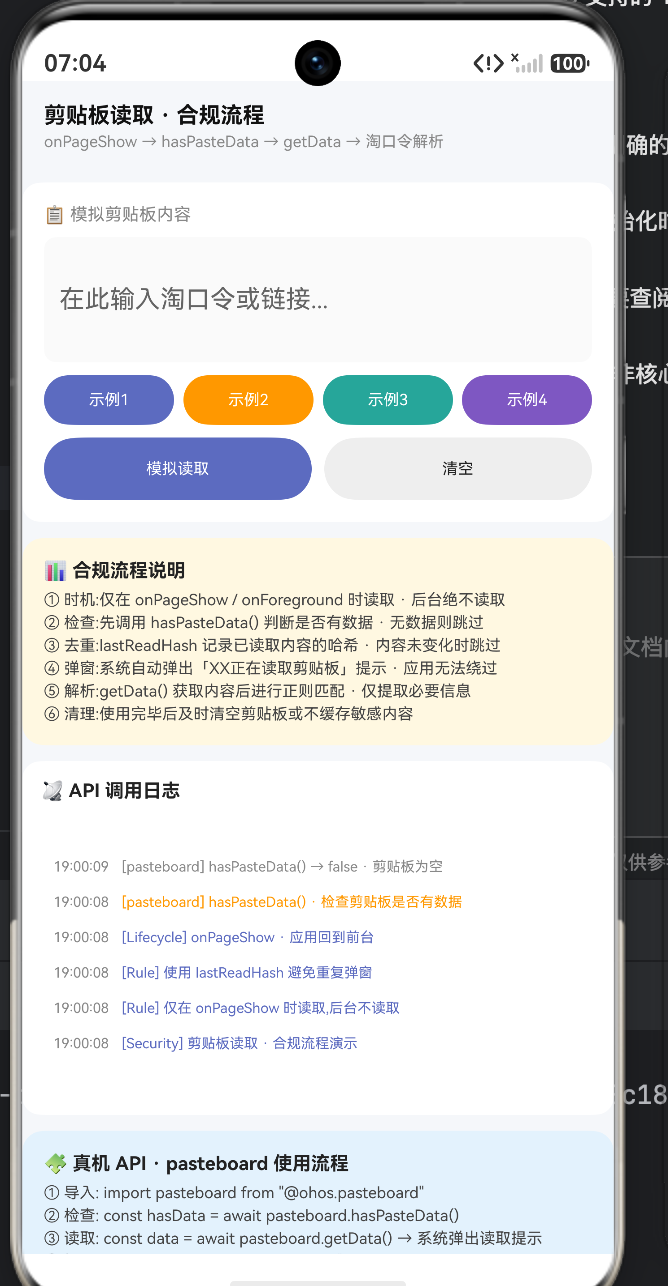
Task: Tap line ③ 读取 const data getData()
Action: click(293, 1239)
